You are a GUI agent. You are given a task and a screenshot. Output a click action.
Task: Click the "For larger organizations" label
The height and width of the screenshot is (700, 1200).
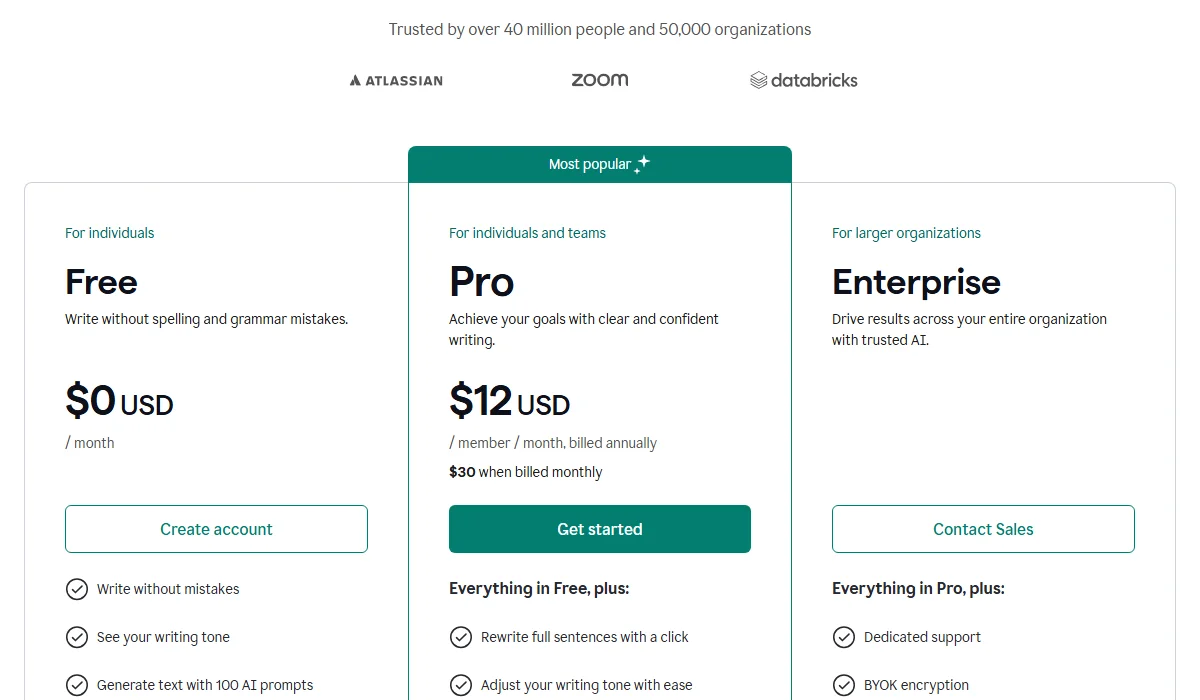click(x=906, y=233)
